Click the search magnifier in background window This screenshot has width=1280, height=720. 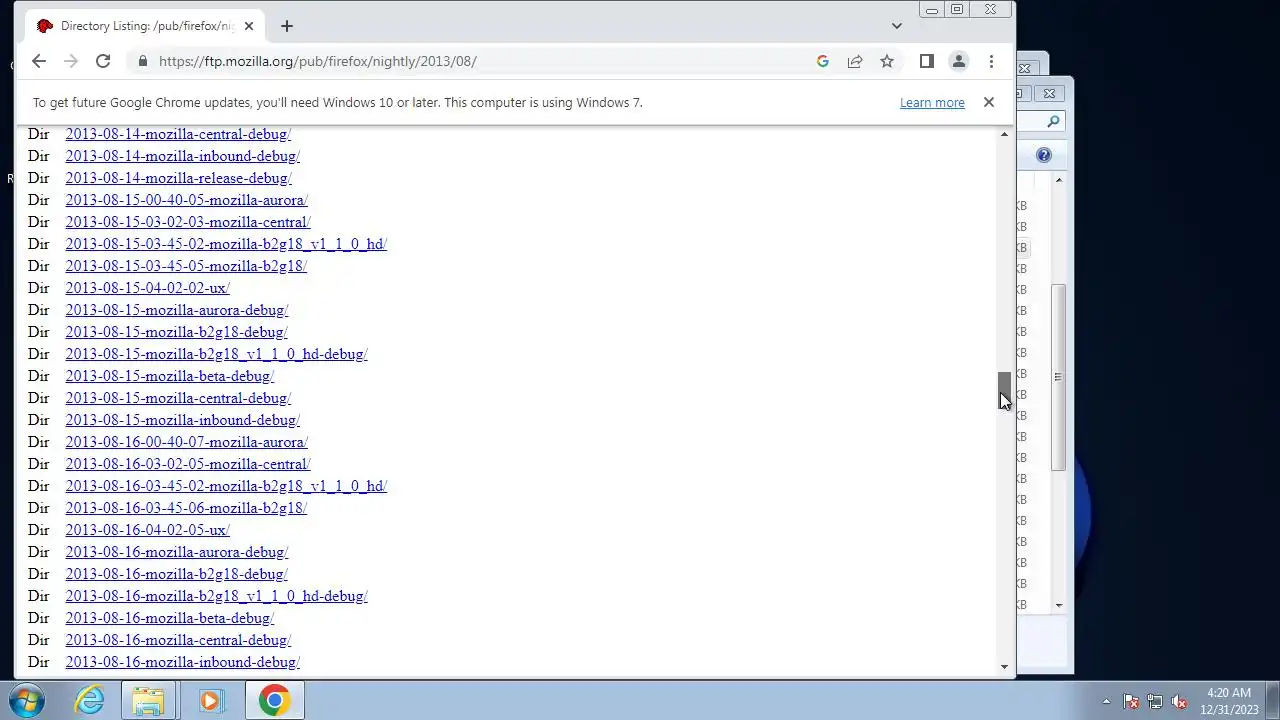1053,122
